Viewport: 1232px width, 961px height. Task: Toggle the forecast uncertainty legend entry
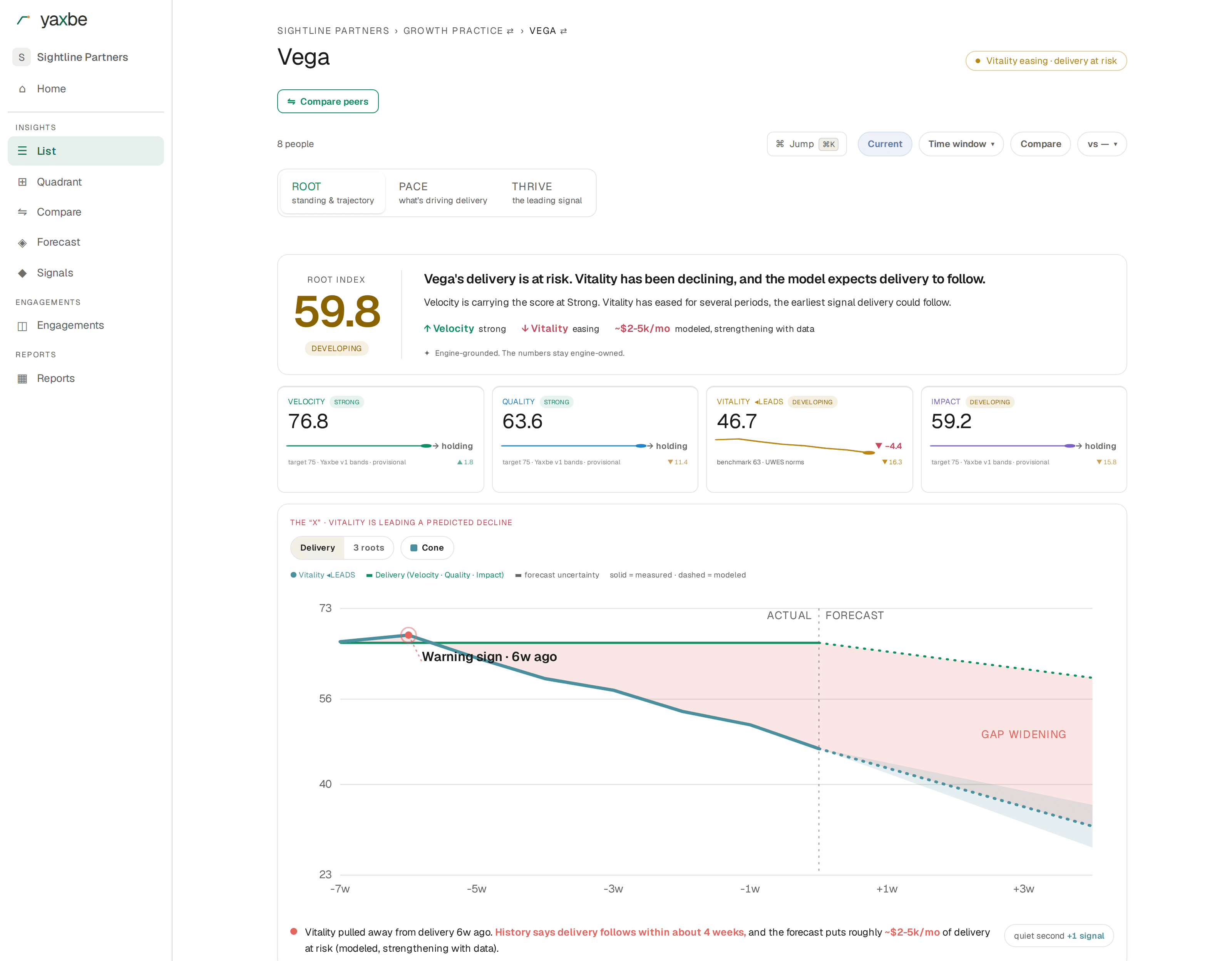pyautogui.click(x=557, y=575)
